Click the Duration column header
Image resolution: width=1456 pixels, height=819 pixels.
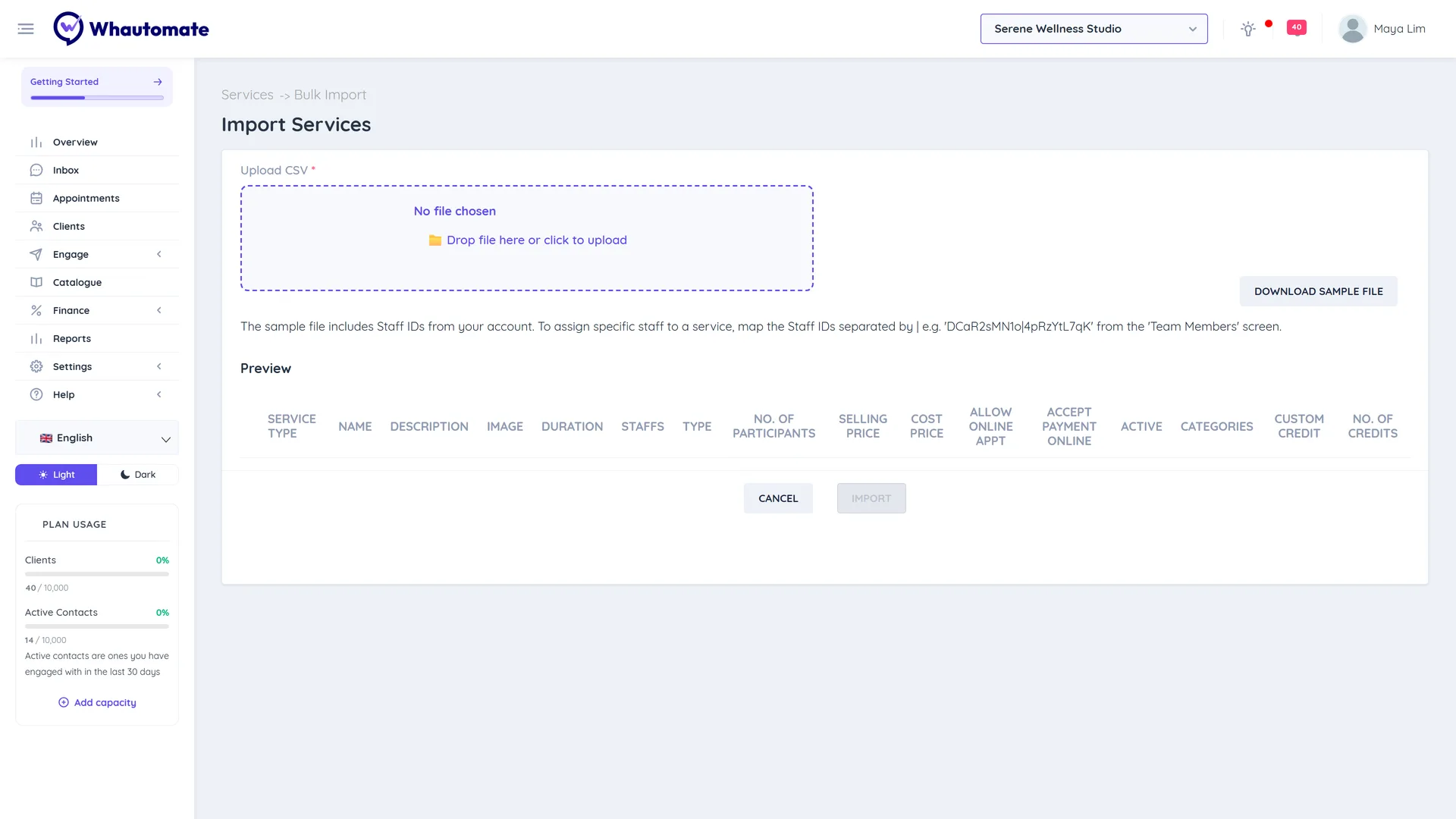coord(573,427)
